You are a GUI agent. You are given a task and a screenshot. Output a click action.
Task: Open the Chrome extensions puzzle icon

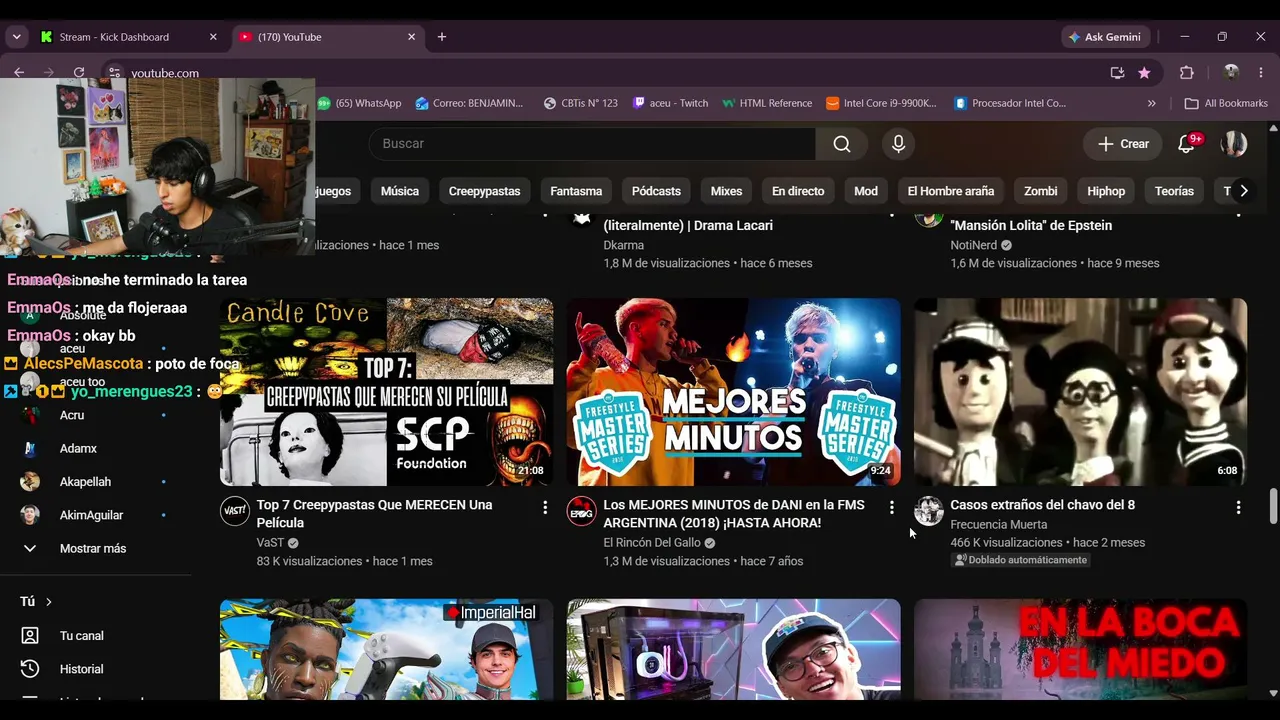(1187, 73)
